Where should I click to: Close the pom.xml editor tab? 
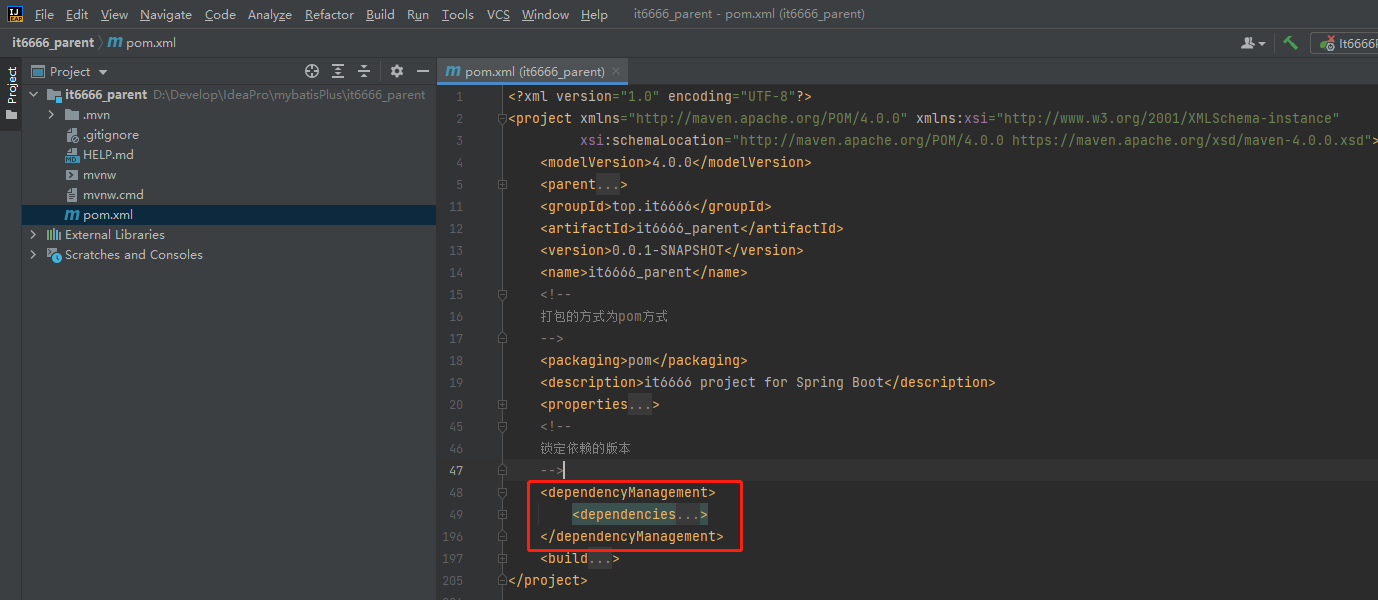coord(617,71)
